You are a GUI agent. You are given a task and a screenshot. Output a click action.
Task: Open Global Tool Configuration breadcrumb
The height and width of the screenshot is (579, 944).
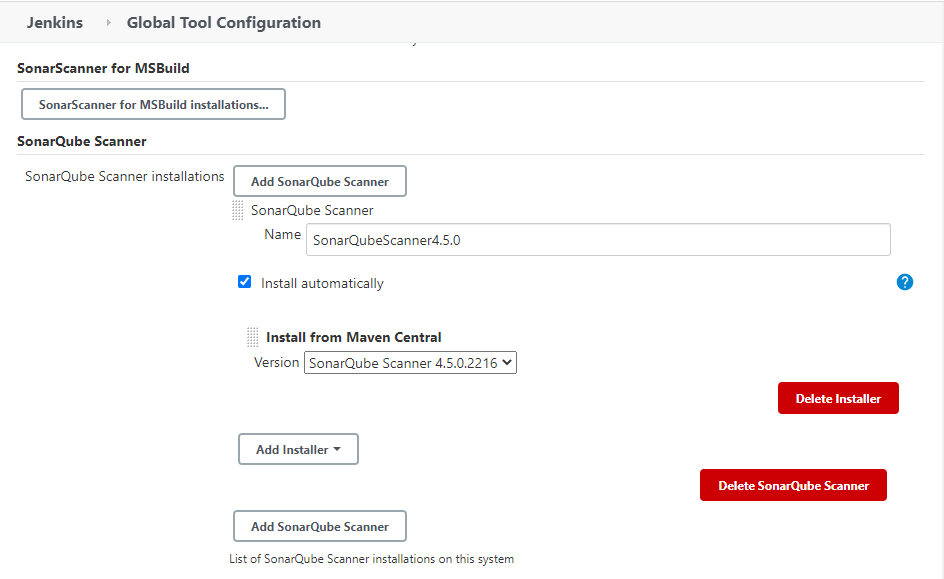point(223,22)
